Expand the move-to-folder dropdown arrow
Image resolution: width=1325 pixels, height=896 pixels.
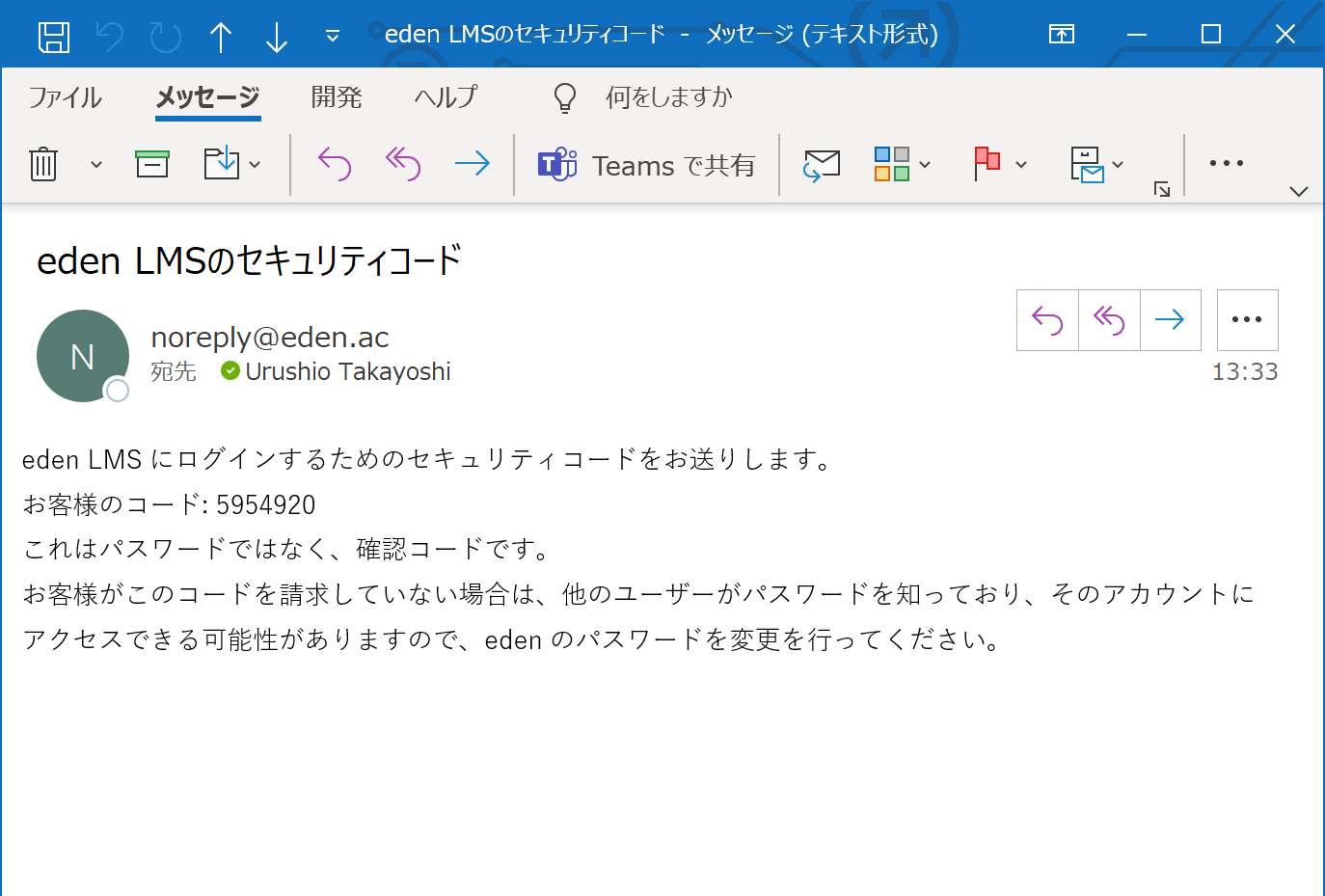click(x=255, y=165)
